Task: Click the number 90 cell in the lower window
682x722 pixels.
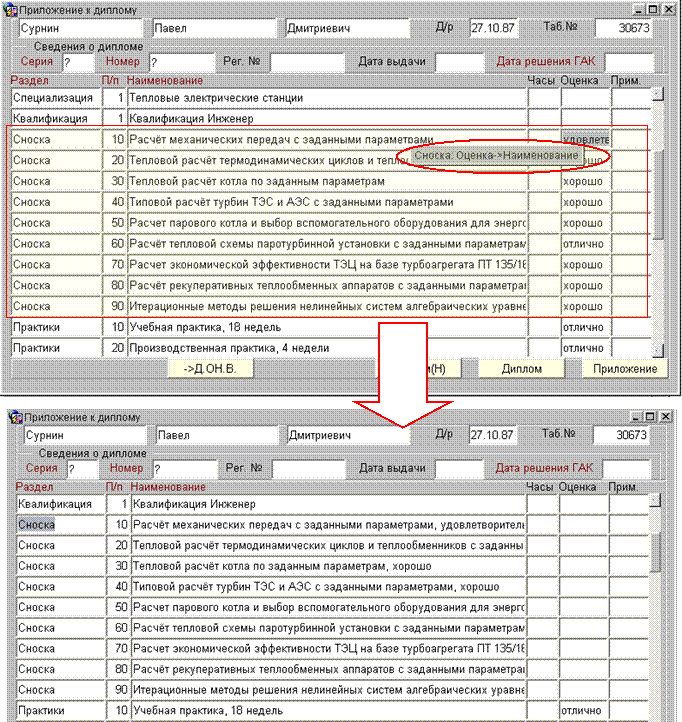Action: coord(118,690)
